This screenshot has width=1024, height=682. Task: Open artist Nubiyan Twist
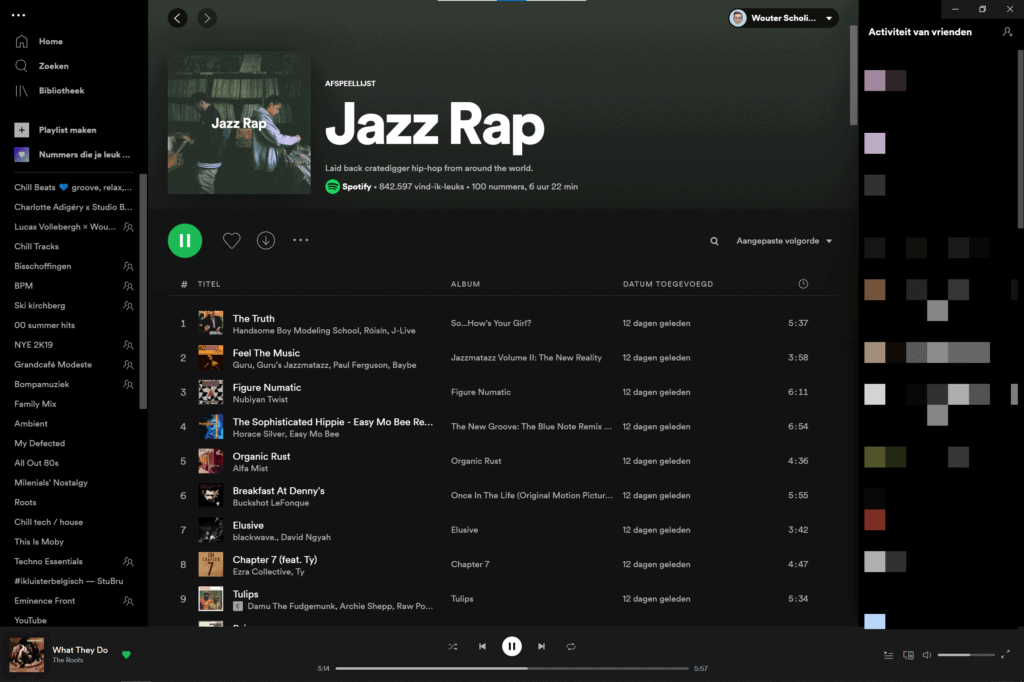coord(260,400)
